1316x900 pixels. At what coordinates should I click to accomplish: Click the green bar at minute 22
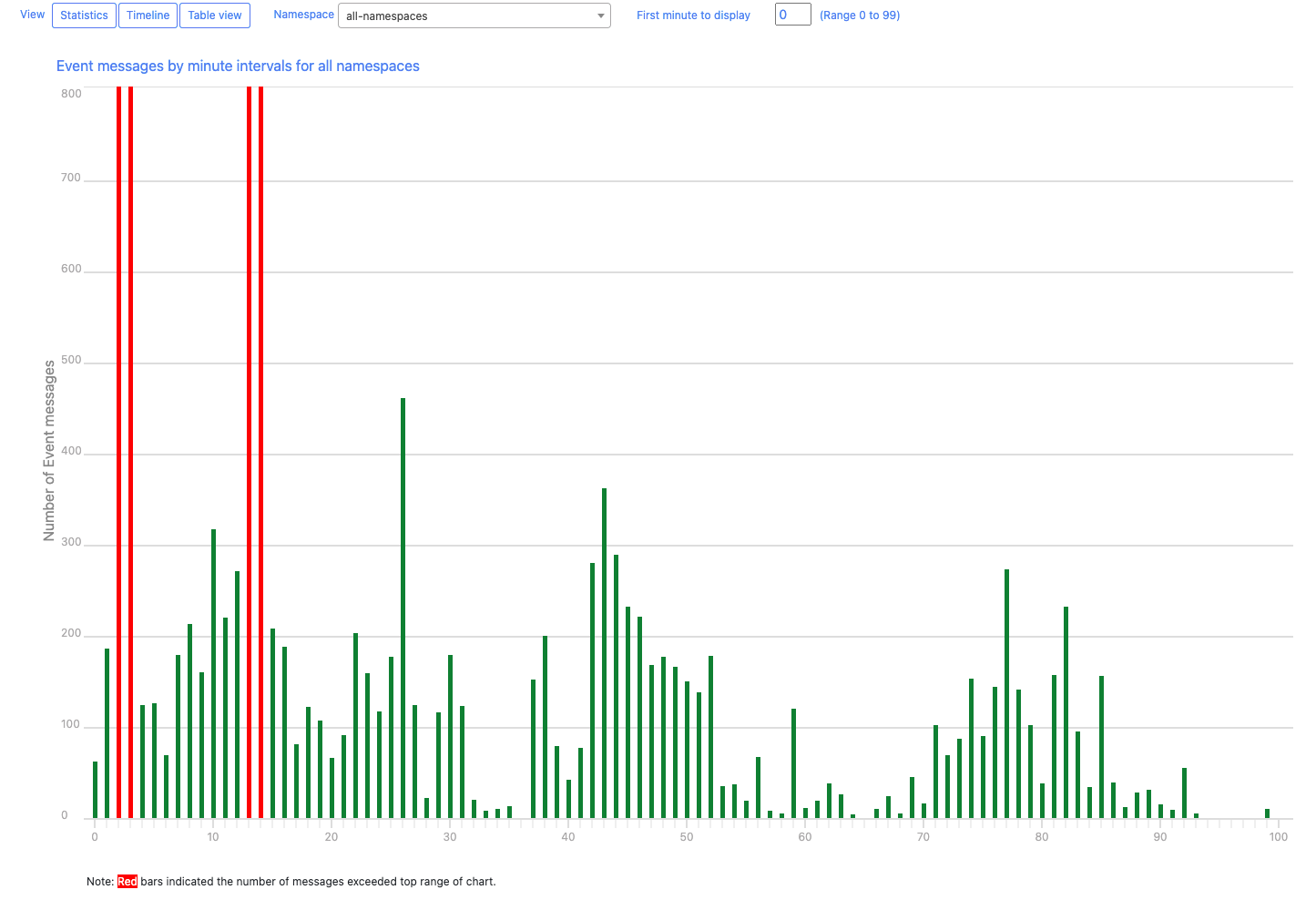pyautogui.click(x=355, y=725)
